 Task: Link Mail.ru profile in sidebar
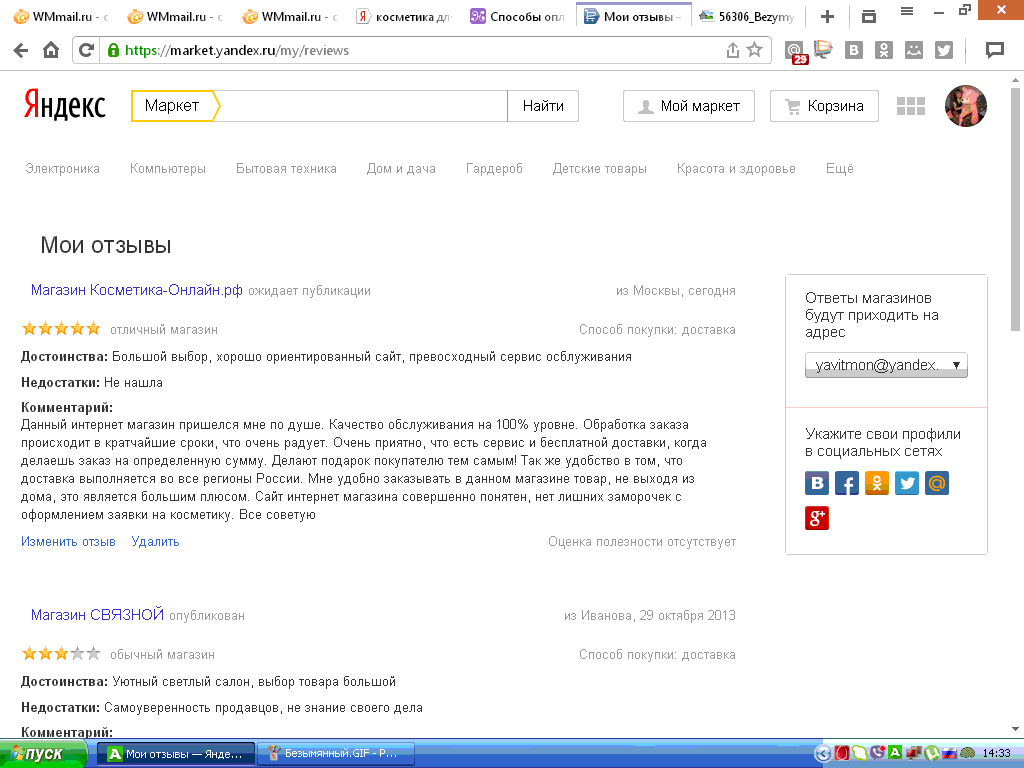point(937,483)
